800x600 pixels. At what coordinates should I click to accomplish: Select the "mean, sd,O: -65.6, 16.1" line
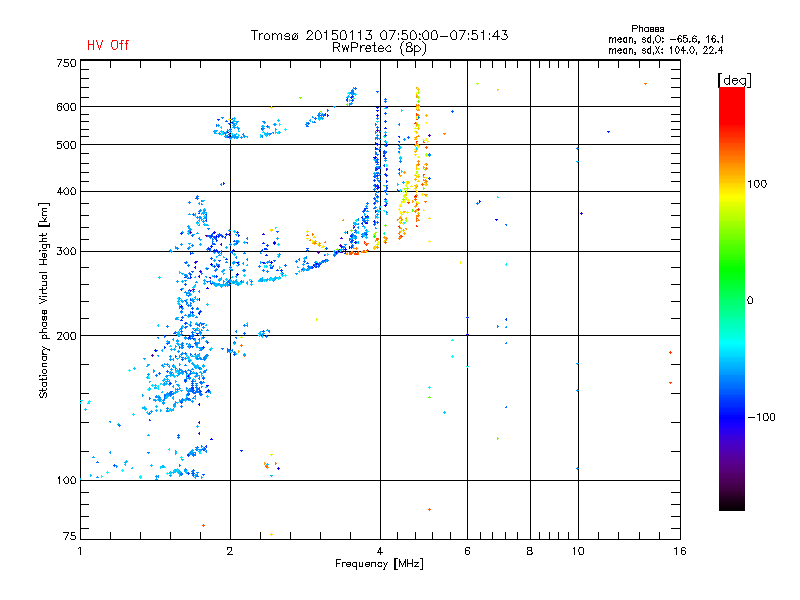[x=666, y=39]
